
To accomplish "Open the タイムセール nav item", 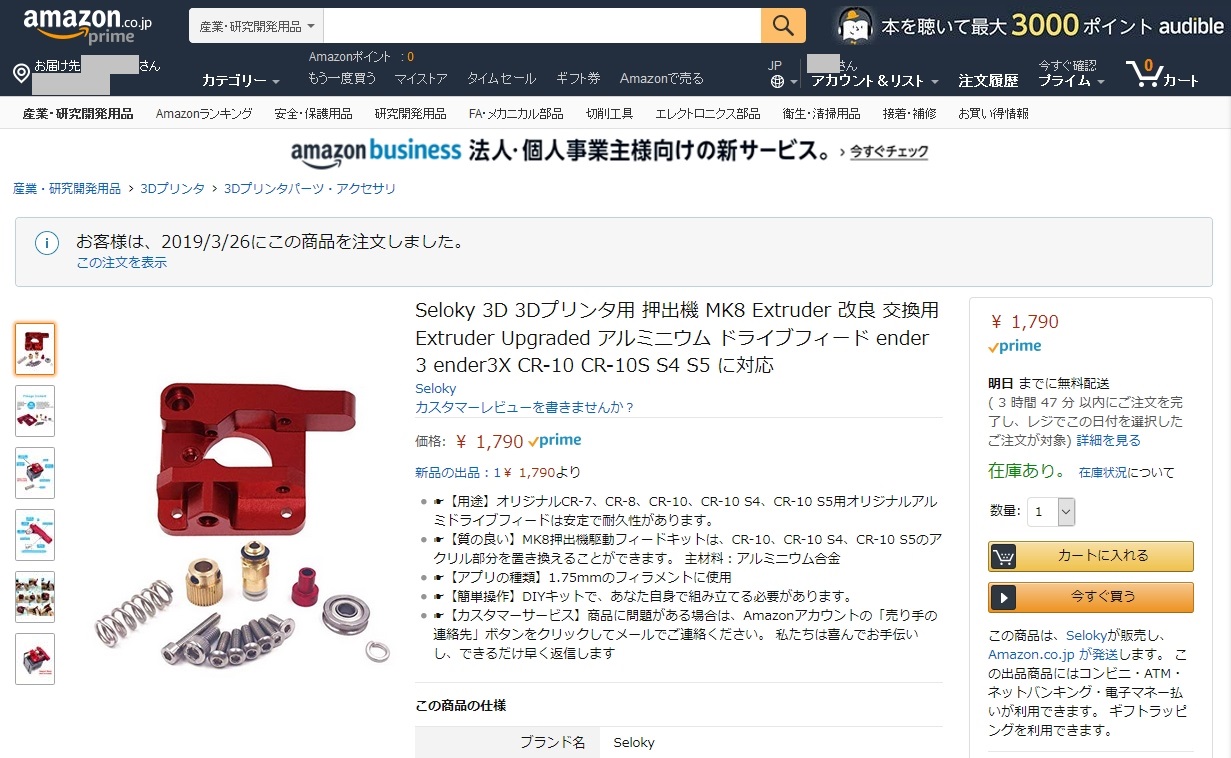I will coord(501,78).
